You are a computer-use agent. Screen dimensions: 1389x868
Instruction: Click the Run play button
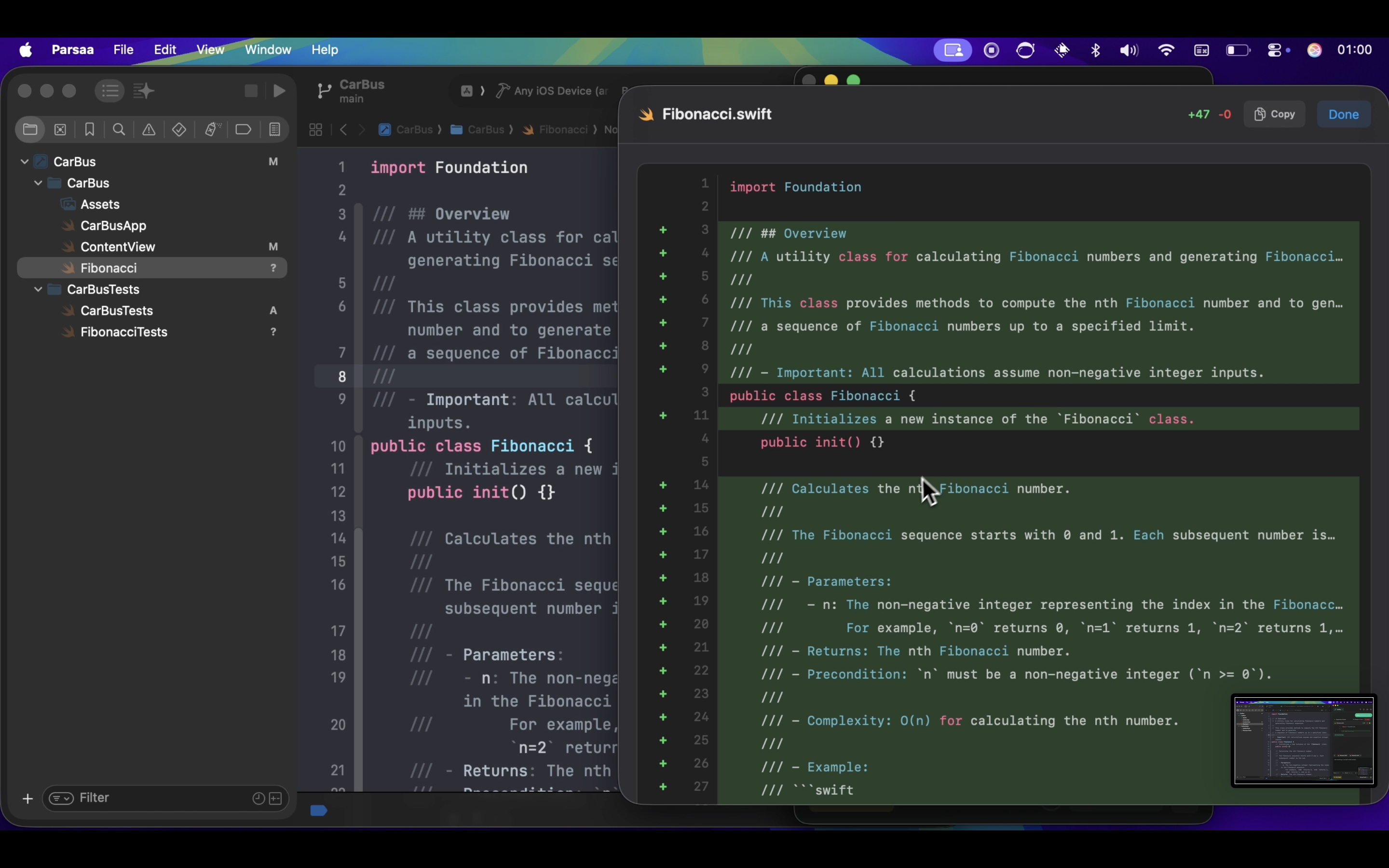pyautogui.click(x=280, y=91)
